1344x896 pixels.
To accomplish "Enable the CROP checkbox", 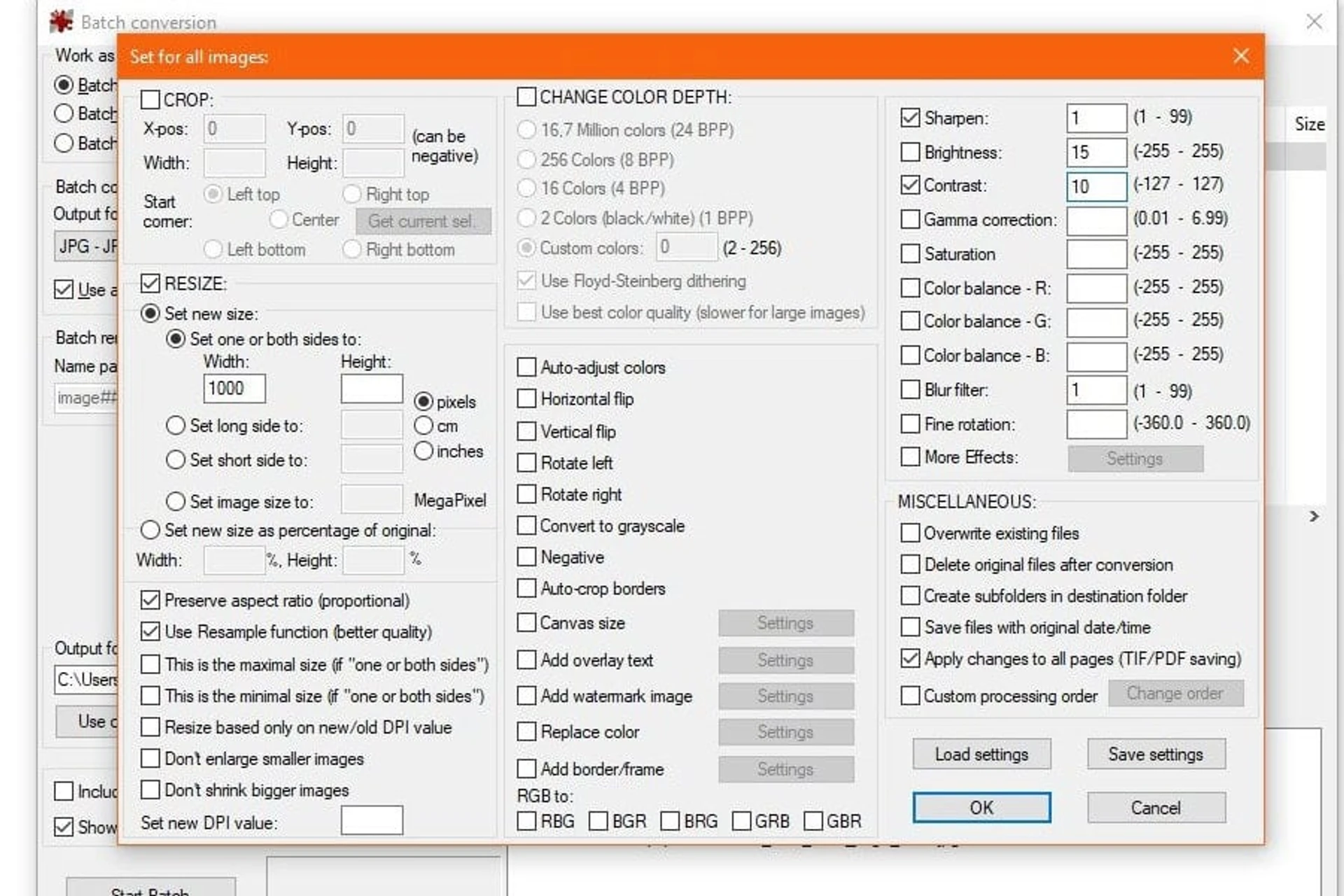I will click(x=150, y=99).
